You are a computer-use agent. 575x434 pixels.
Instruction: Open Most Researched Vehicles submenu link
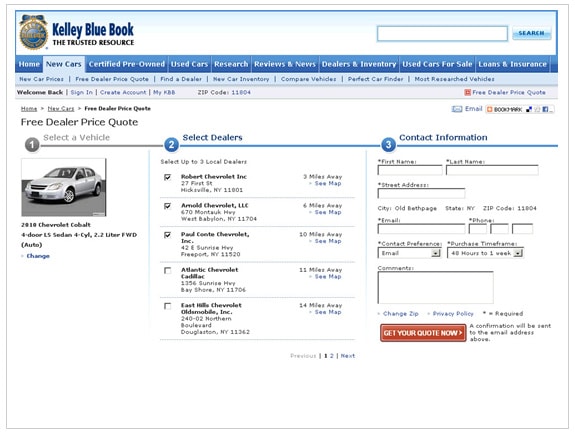click(454, 79)
